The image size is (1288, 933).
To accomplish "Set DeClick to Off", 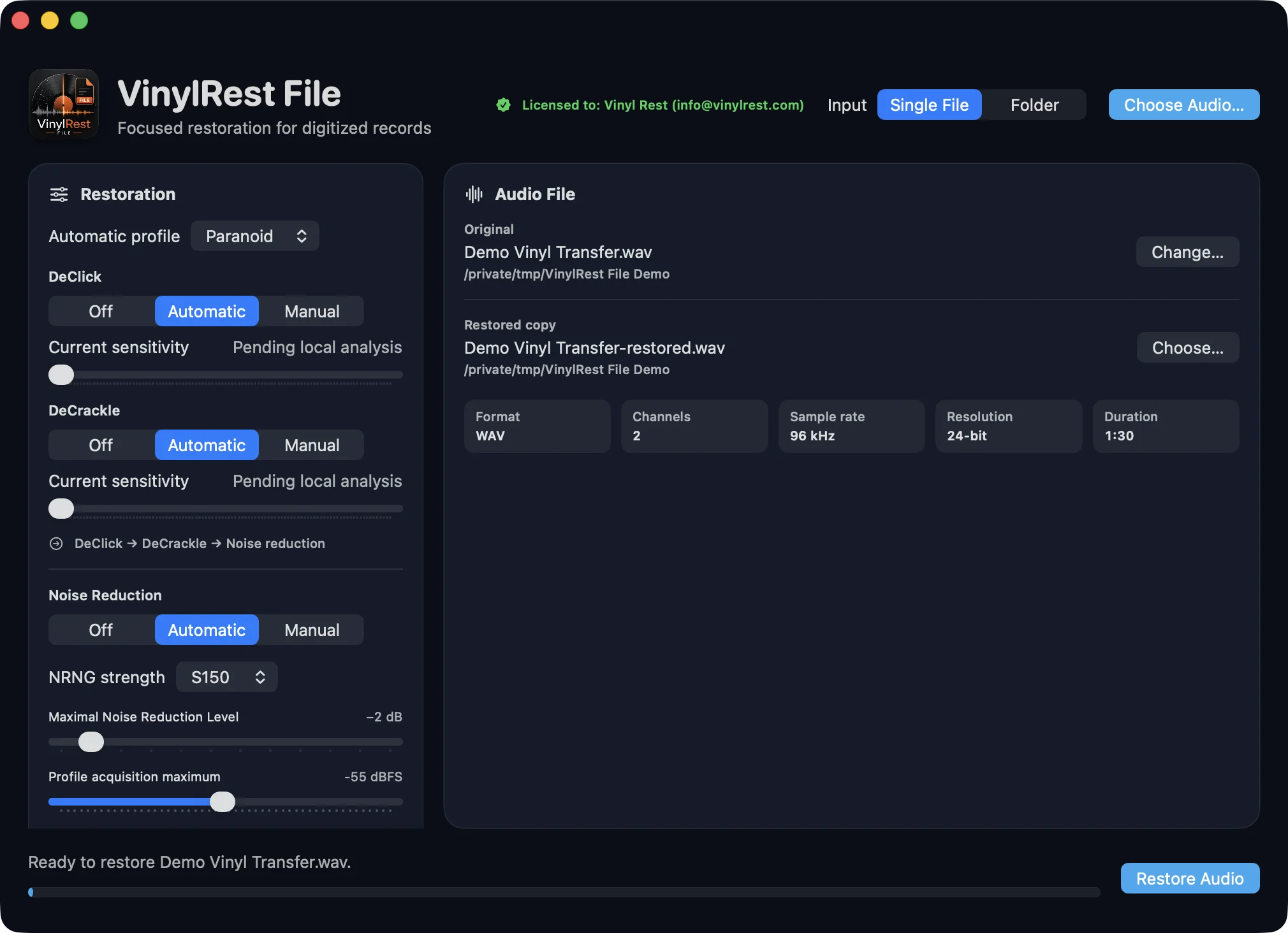I will pyautogui.click(x=101, y=311).
